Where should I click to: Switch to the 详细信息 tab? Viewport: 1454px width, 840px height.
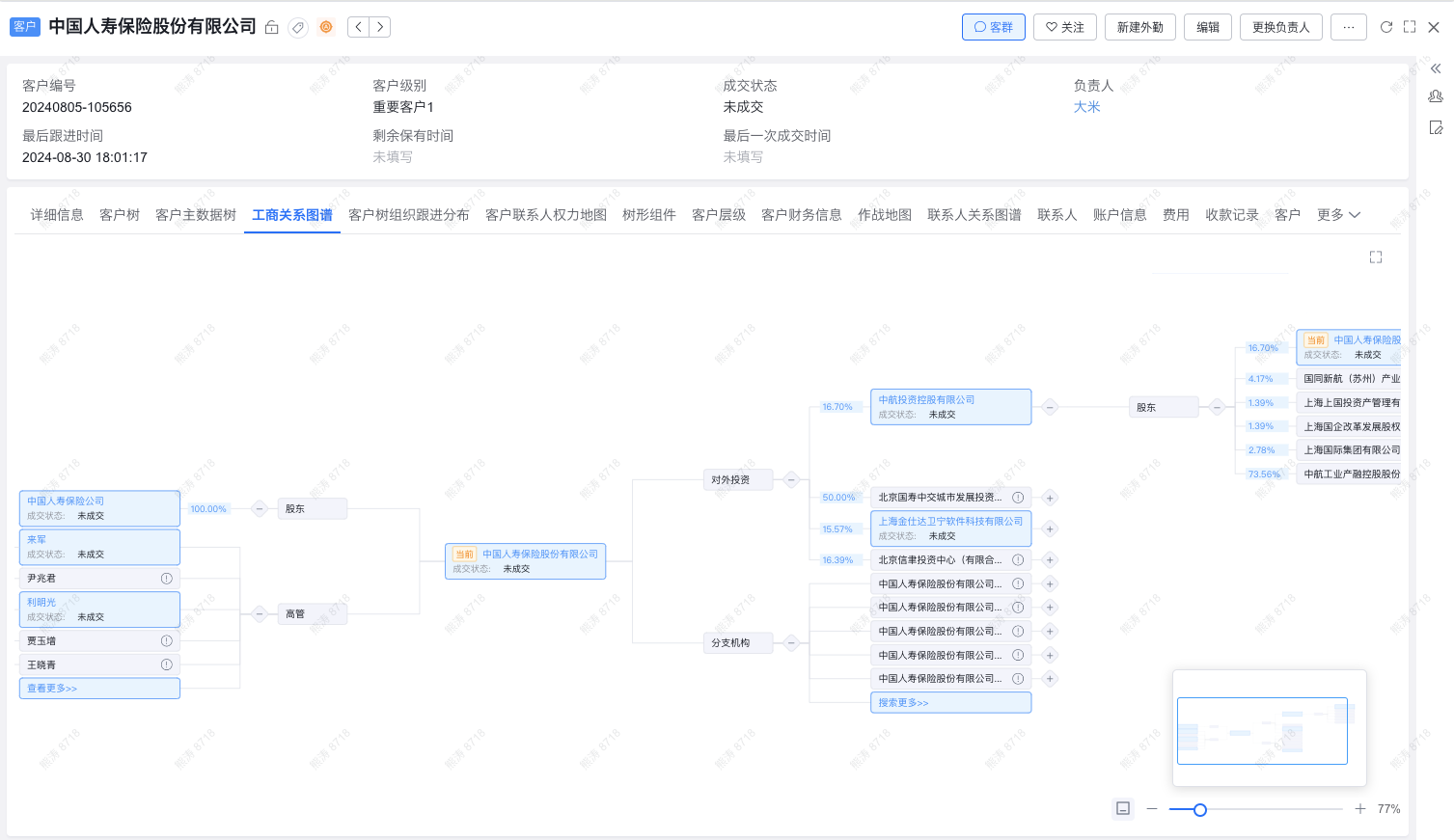point(57,215)
